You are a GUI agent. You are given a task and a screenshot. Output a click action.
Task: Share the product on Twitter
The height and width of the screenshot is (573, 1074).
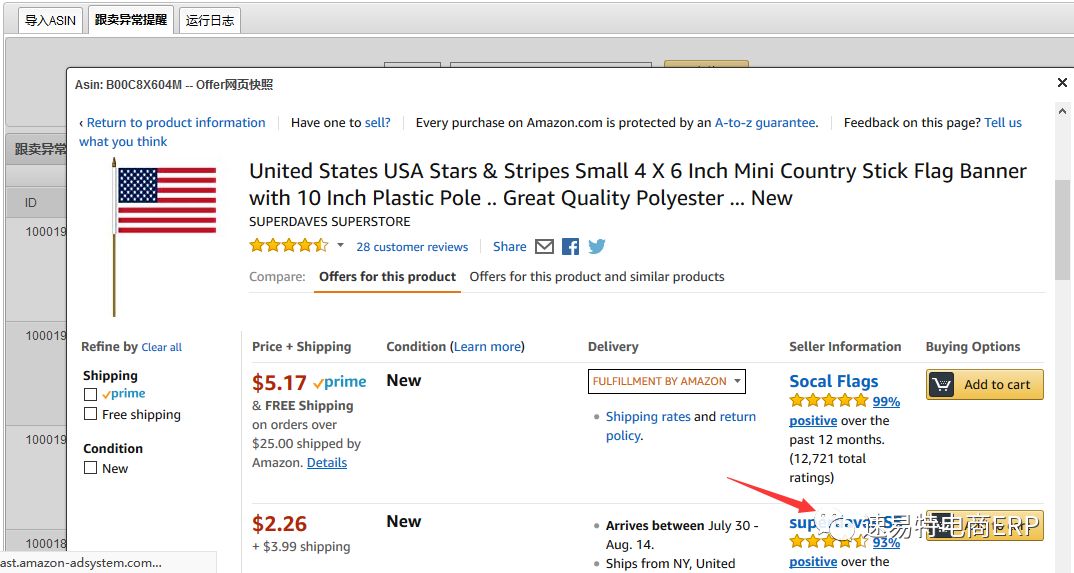click(597, 246)
